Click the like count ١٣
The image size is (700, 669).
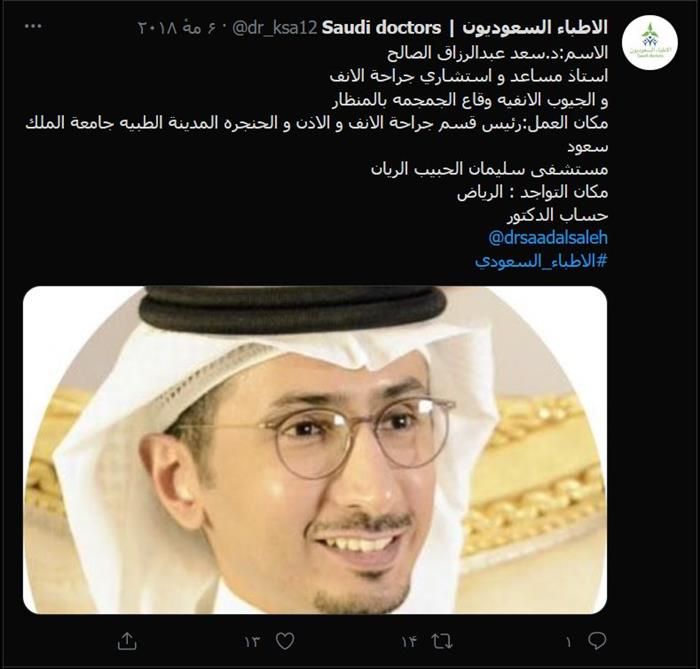click(252, 642)
